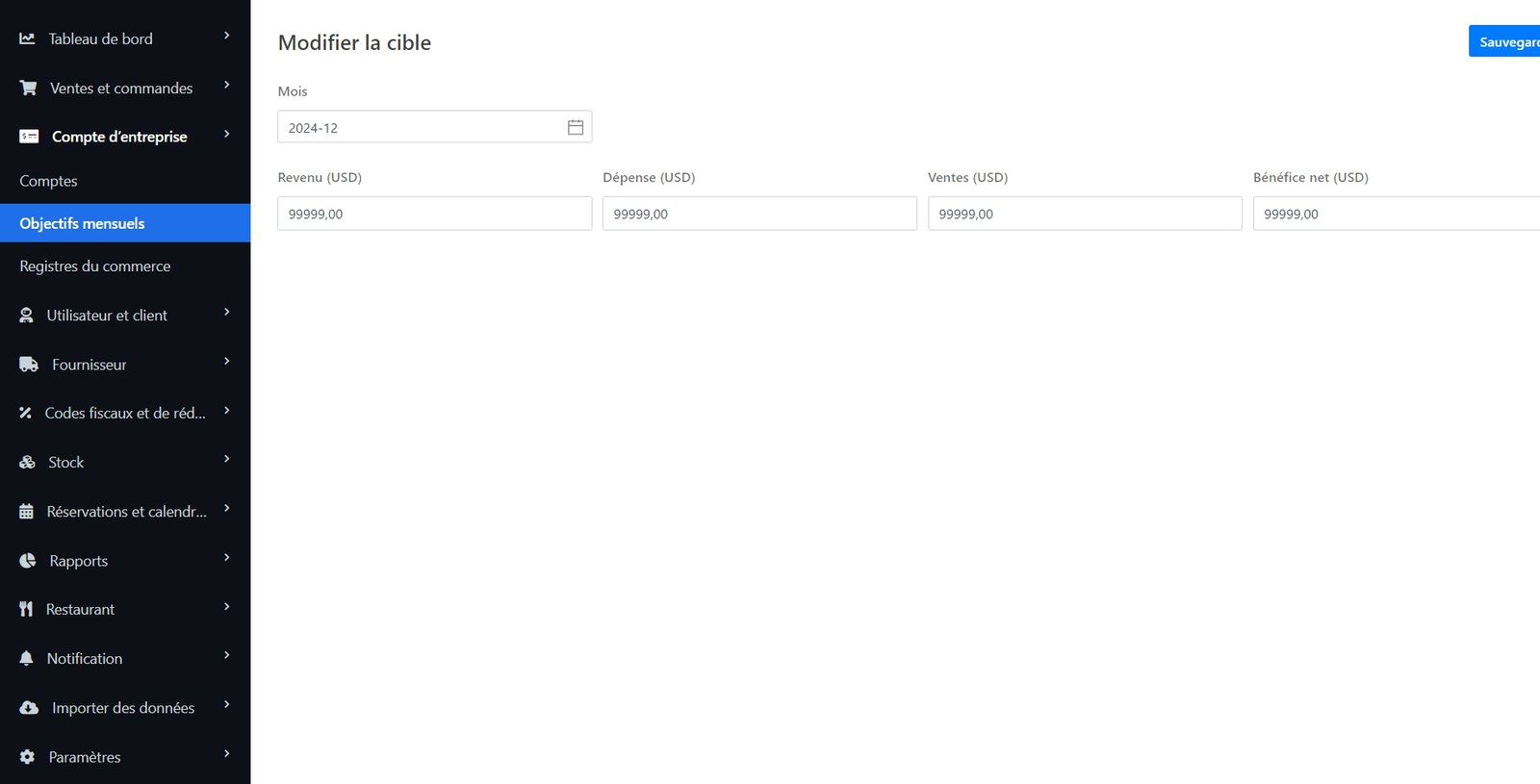
Task: Expand the Réservations et calendrier chevron
Action: pos(227,508)
